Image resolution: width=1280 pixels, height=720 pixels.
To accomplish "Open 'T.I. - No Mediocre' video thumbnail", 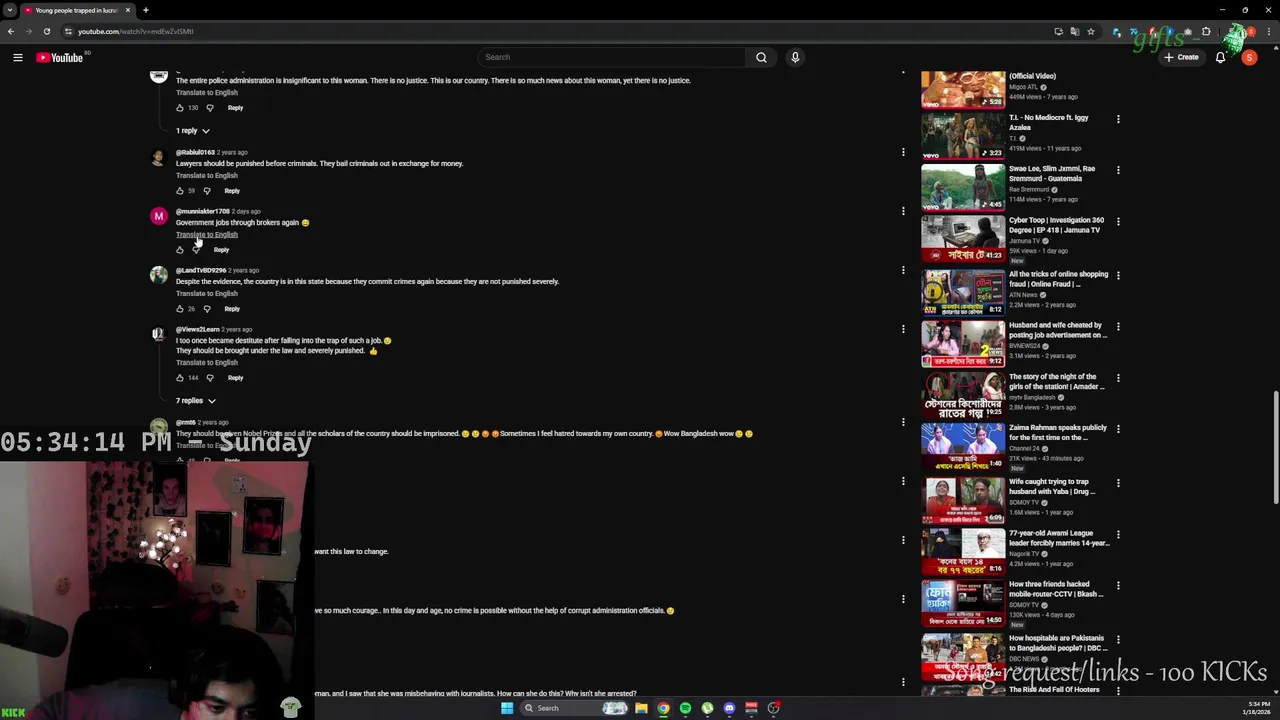I will [x=963, y=136].
